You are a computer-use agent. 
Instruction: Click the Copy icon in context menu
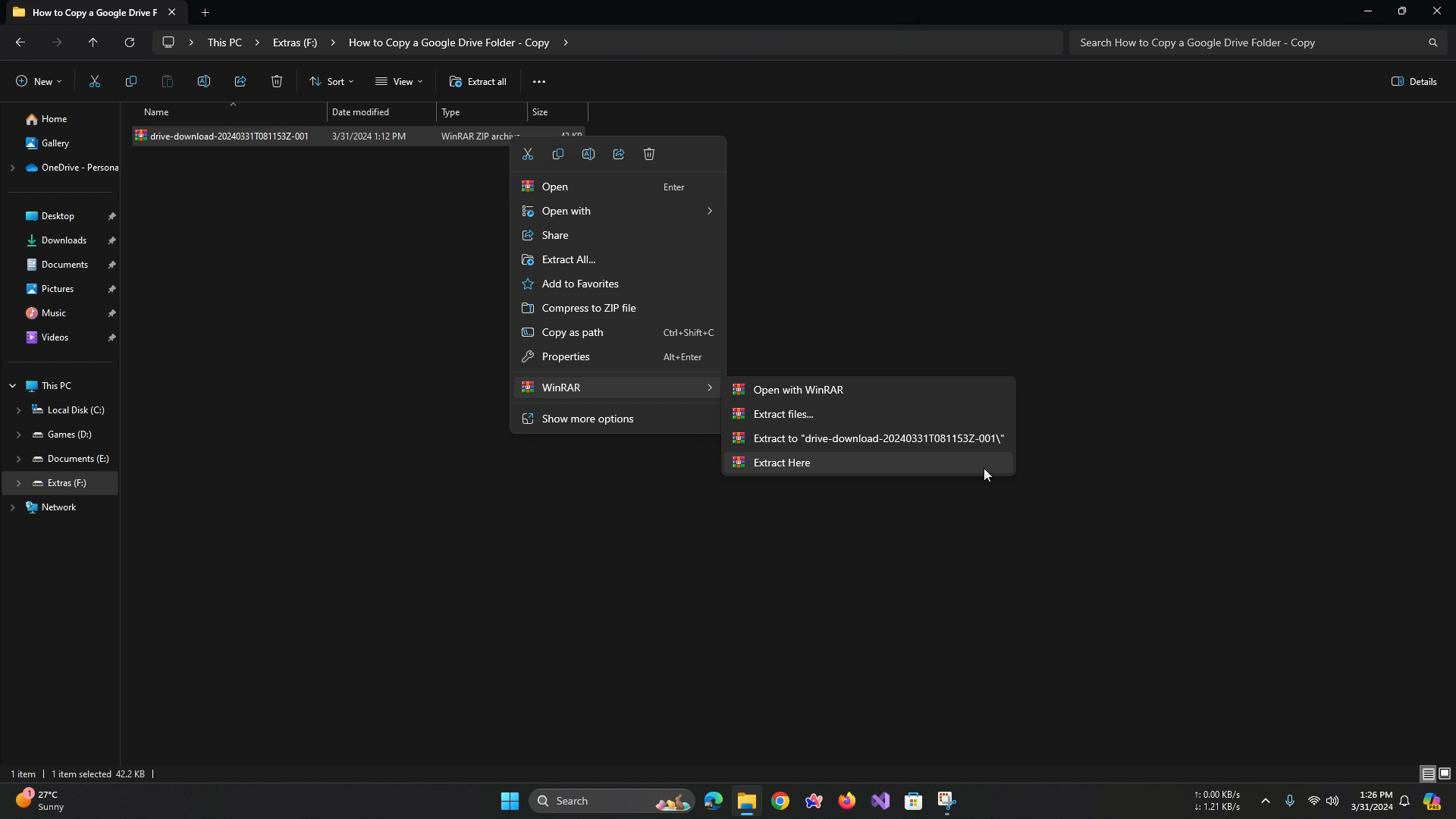(x=558, y=155)
